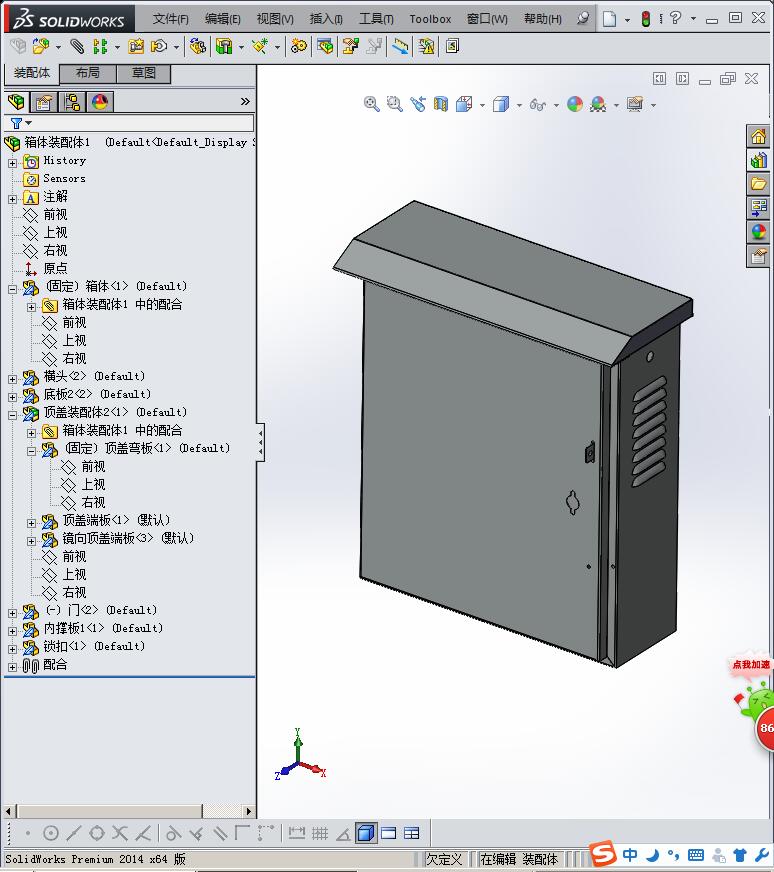Open the 窗口(W) menu
The width and height of the screenshot is (774, 872).
487,19
